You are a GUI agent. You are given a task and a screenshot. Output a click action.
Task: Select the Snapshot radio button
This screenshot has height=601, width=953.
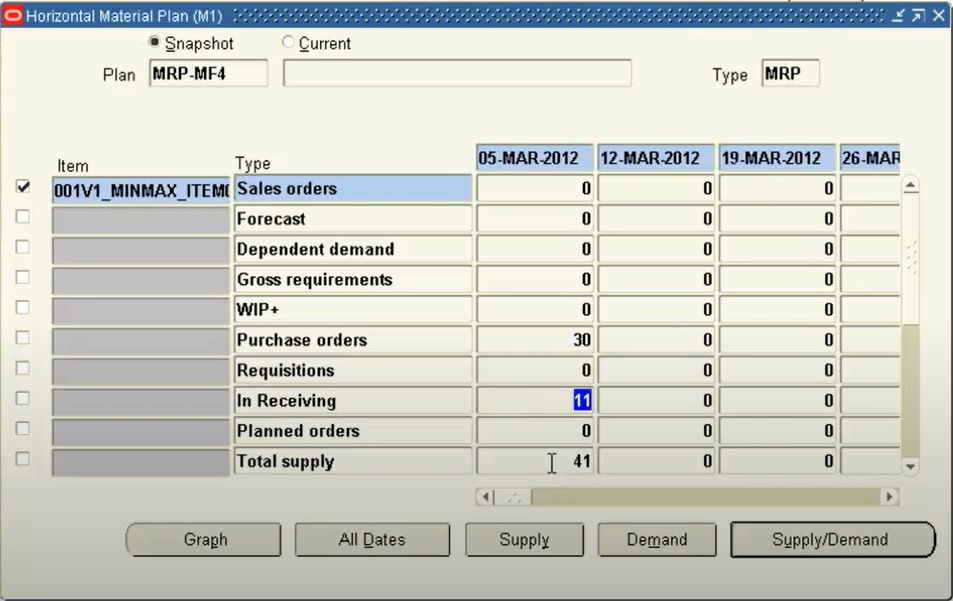(x=154, y=43)
